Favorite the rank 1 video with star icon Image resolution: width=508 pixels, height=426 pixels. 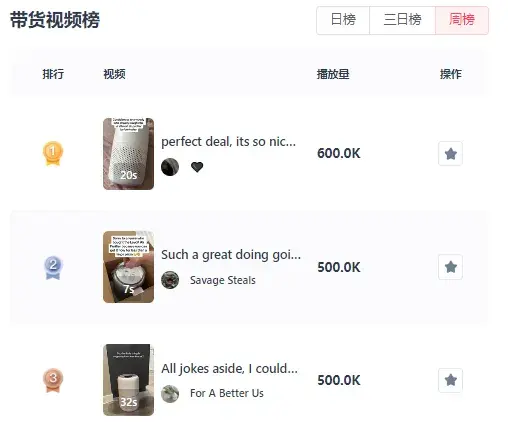point(450,154)
